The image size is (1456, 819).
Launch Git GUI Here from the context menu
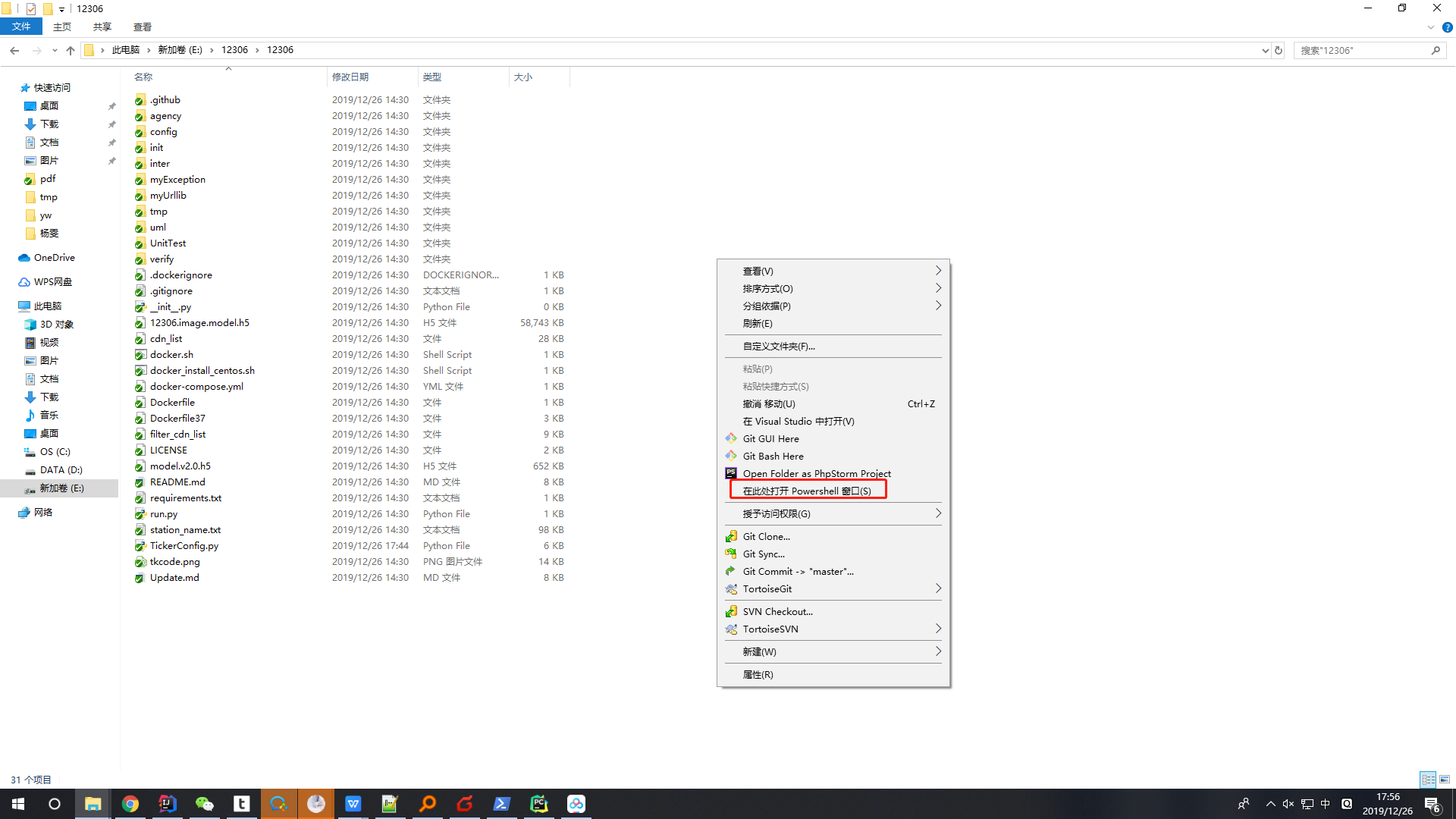[x=770, y=438]
